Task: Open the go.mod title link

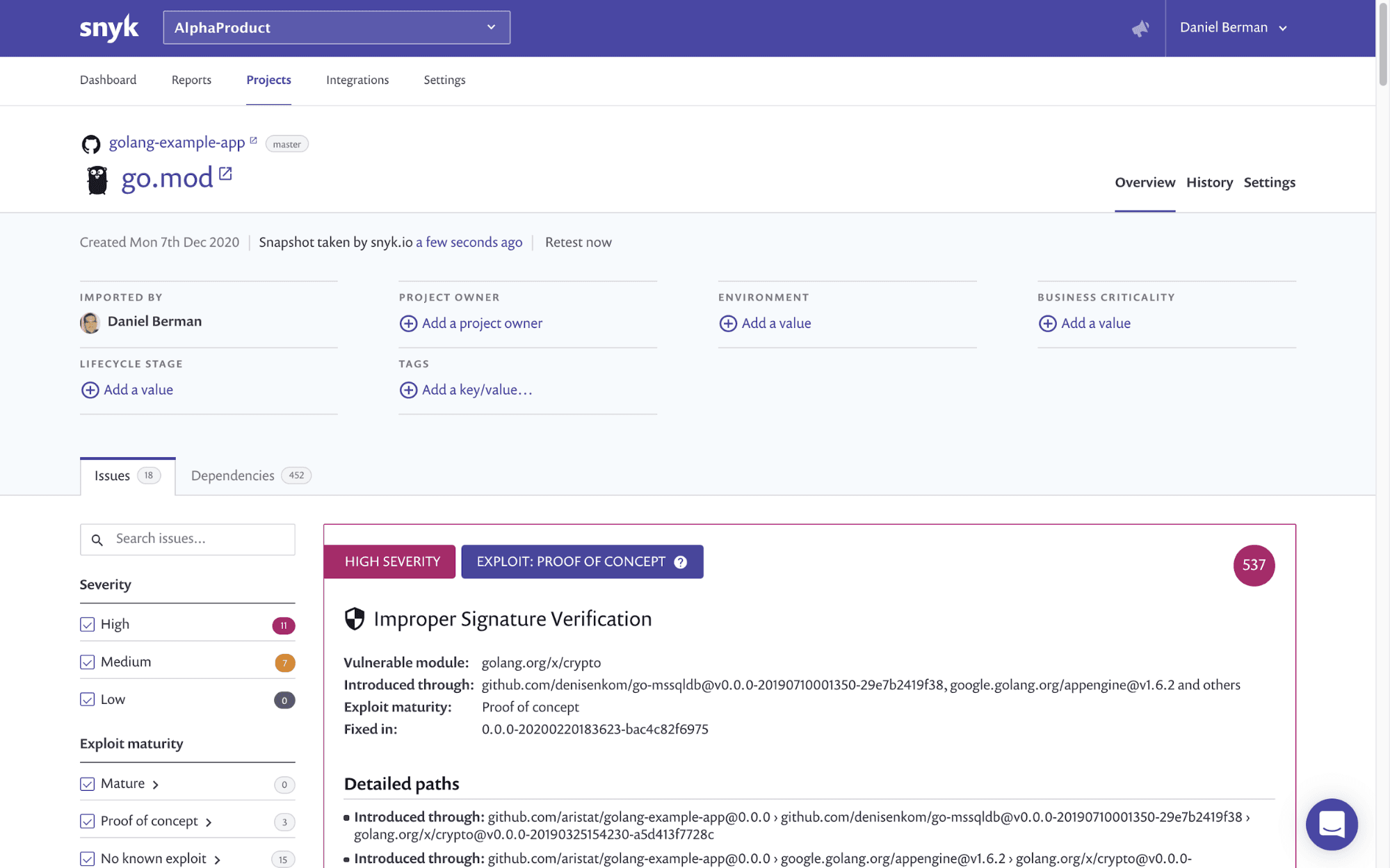Action: point(167,179)
